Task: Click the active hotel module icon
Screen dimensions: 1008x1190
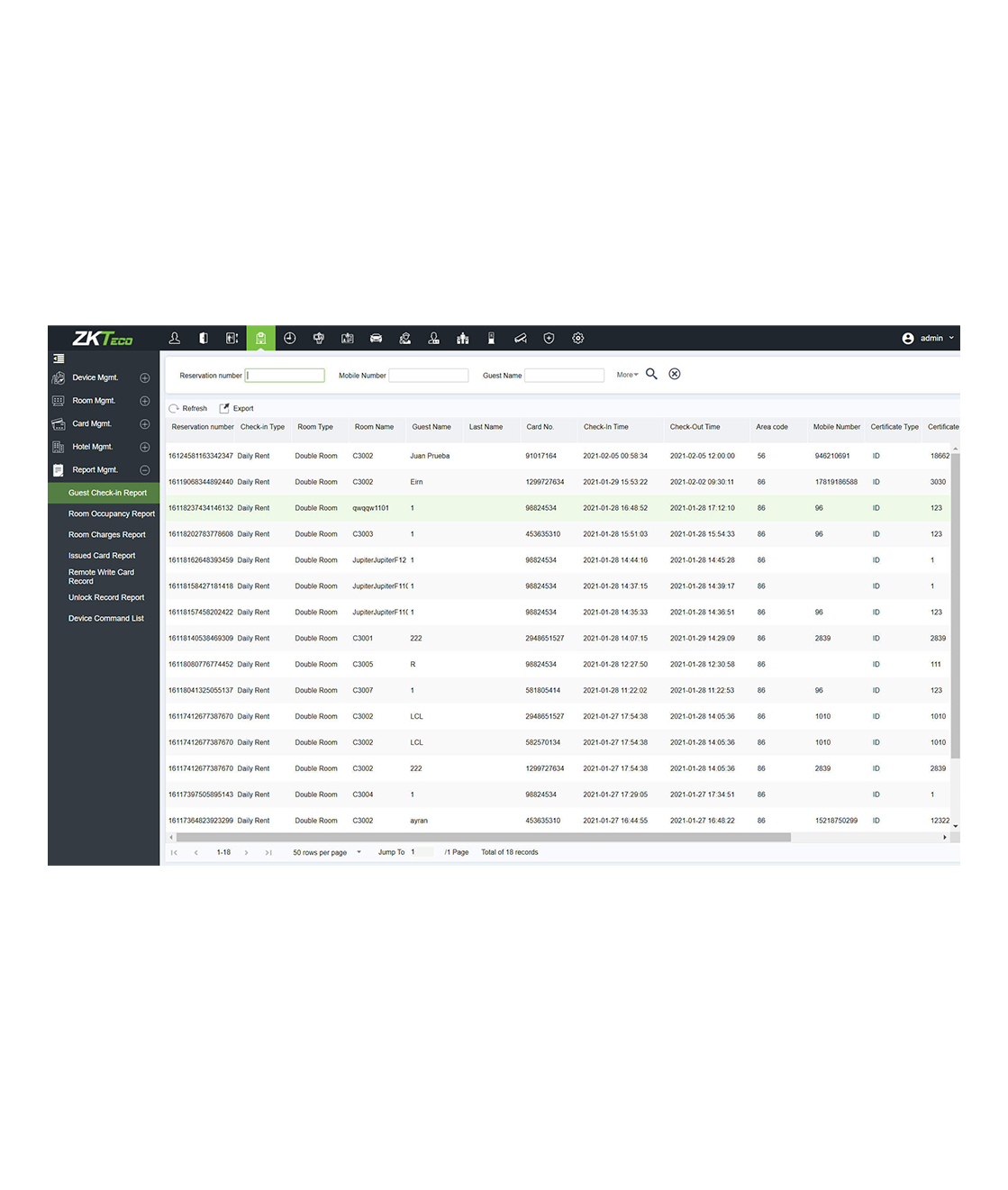Action: coord(260,338)
